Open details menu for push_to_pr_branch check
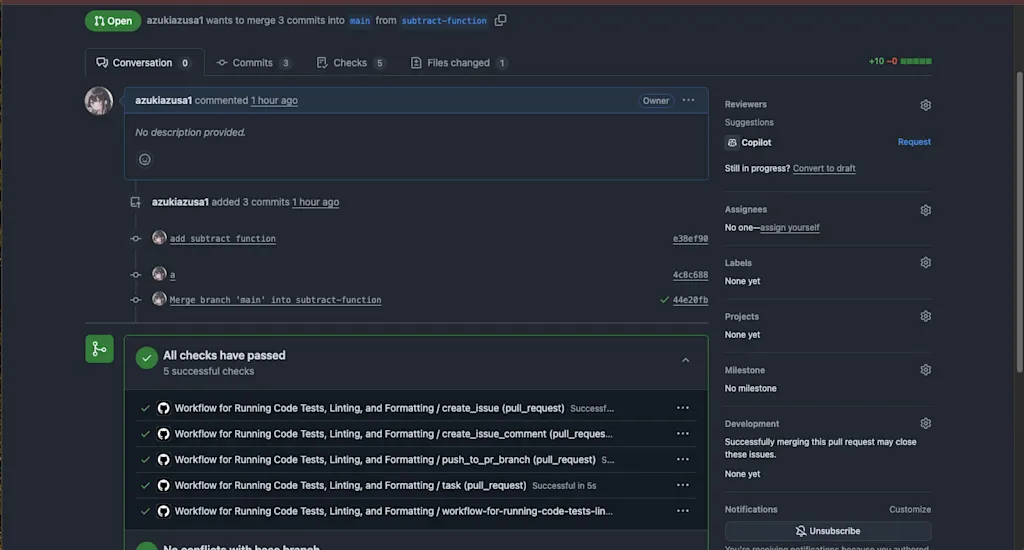This screenshot has height=550, width=1024. pyautogui.click(x=682, y=460)
